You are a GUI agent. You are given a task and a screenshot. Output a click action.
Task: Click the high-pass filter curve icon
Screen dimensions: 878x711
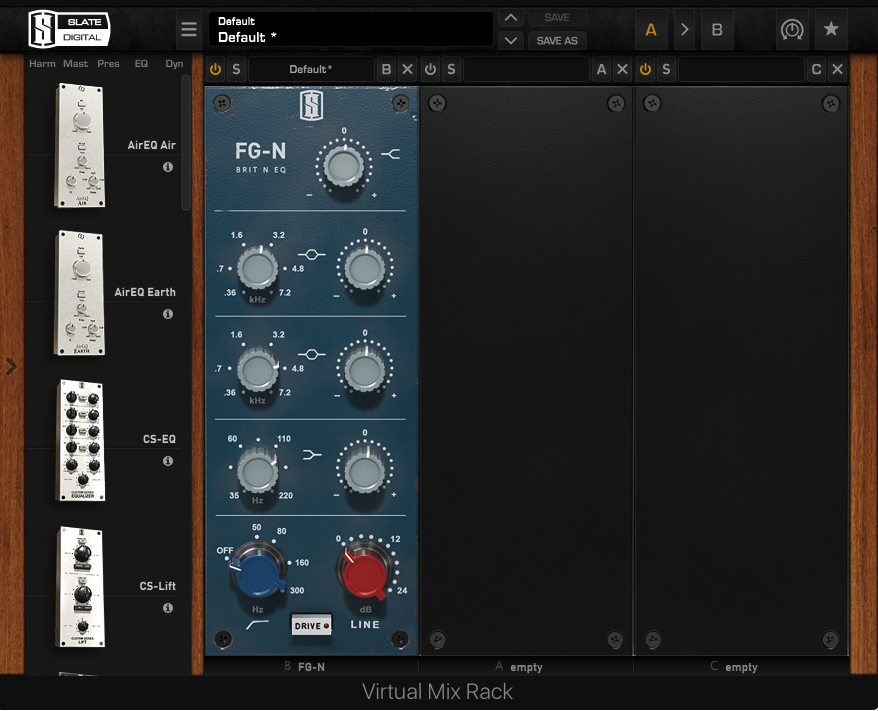tap(258, 624)
